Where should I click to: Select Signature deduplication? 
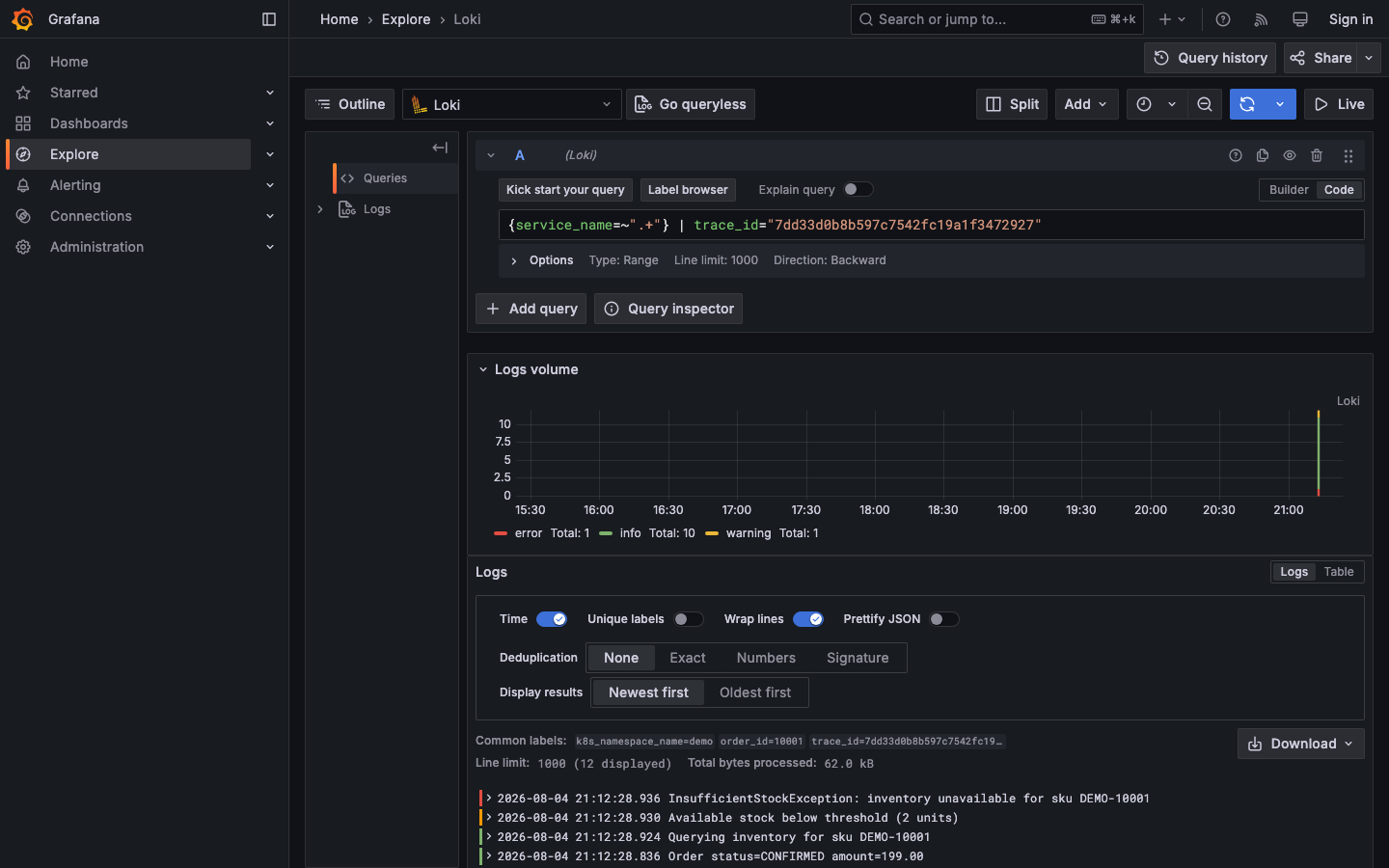(x=858, y=658)
